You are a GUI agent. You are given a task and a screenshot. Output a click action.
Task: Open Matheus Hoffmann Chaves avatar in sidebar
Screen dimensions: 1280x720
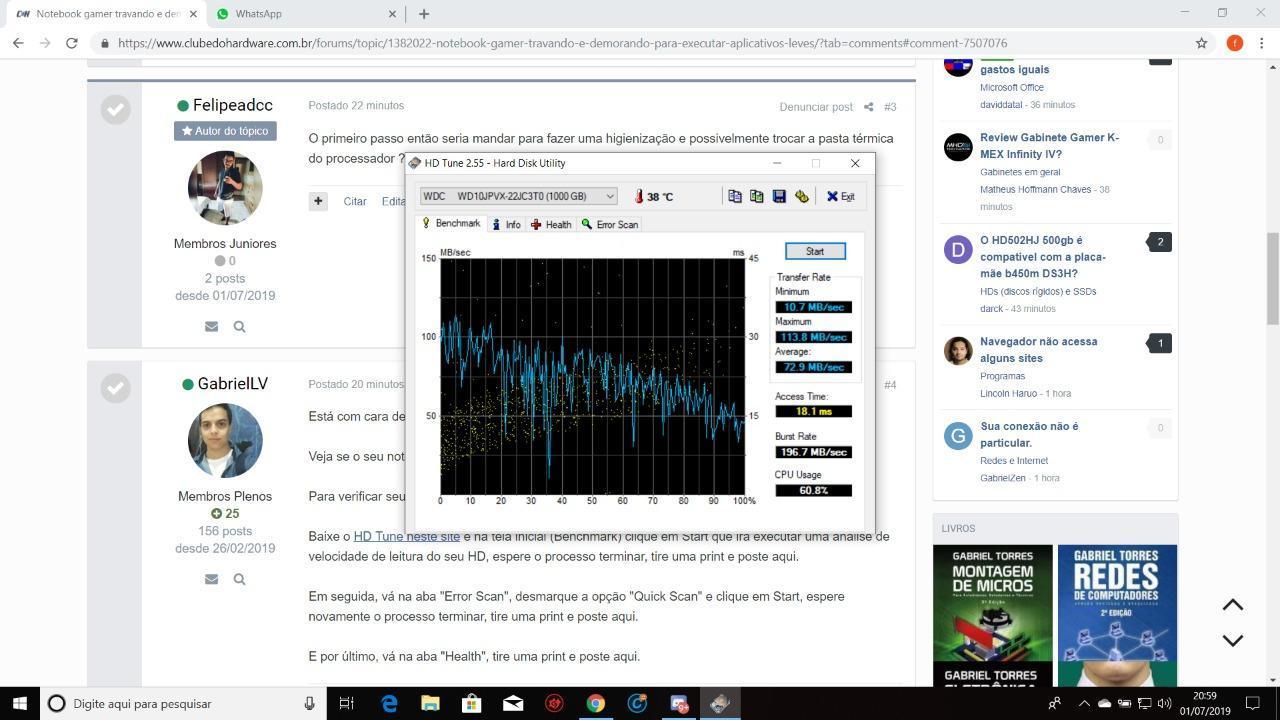point(958,146)
